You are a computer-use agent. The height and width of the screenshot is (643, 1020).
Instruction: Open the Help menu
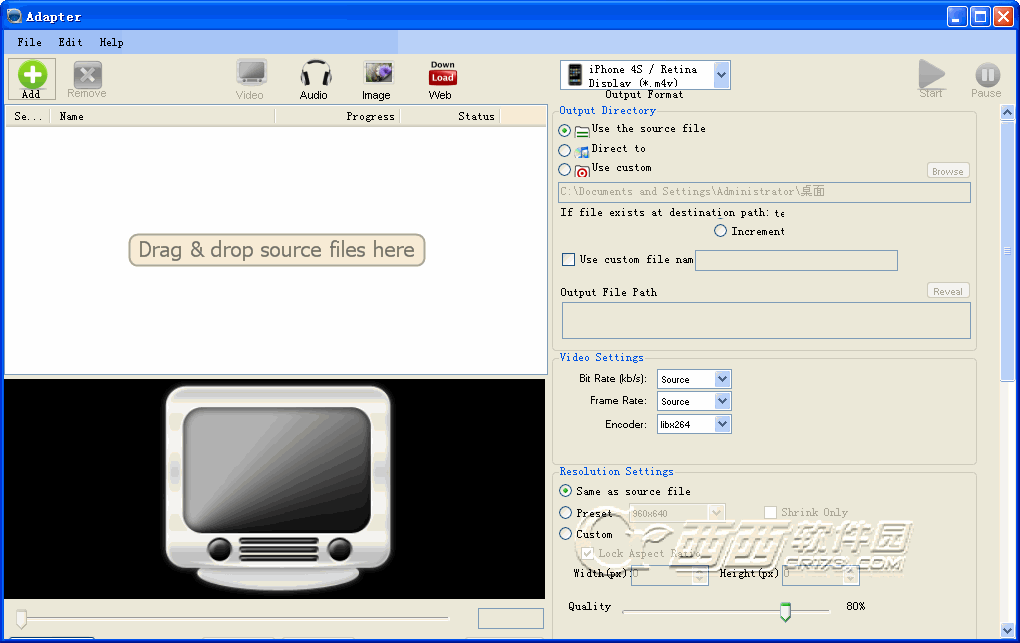click(x=111, y=42)
